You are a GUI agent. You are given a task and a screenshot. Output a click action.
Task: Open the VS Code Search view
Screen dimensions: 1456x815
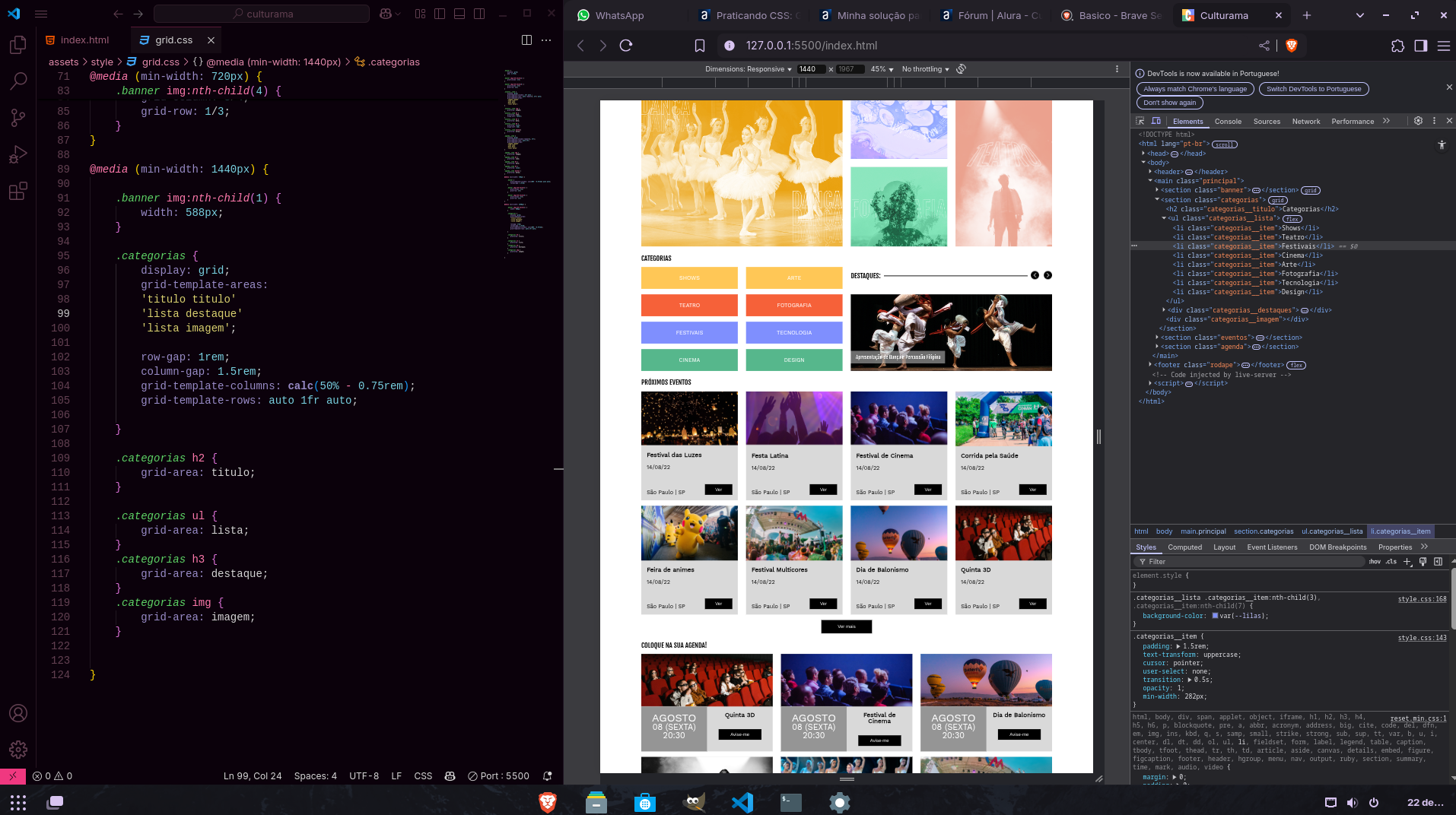18,81
